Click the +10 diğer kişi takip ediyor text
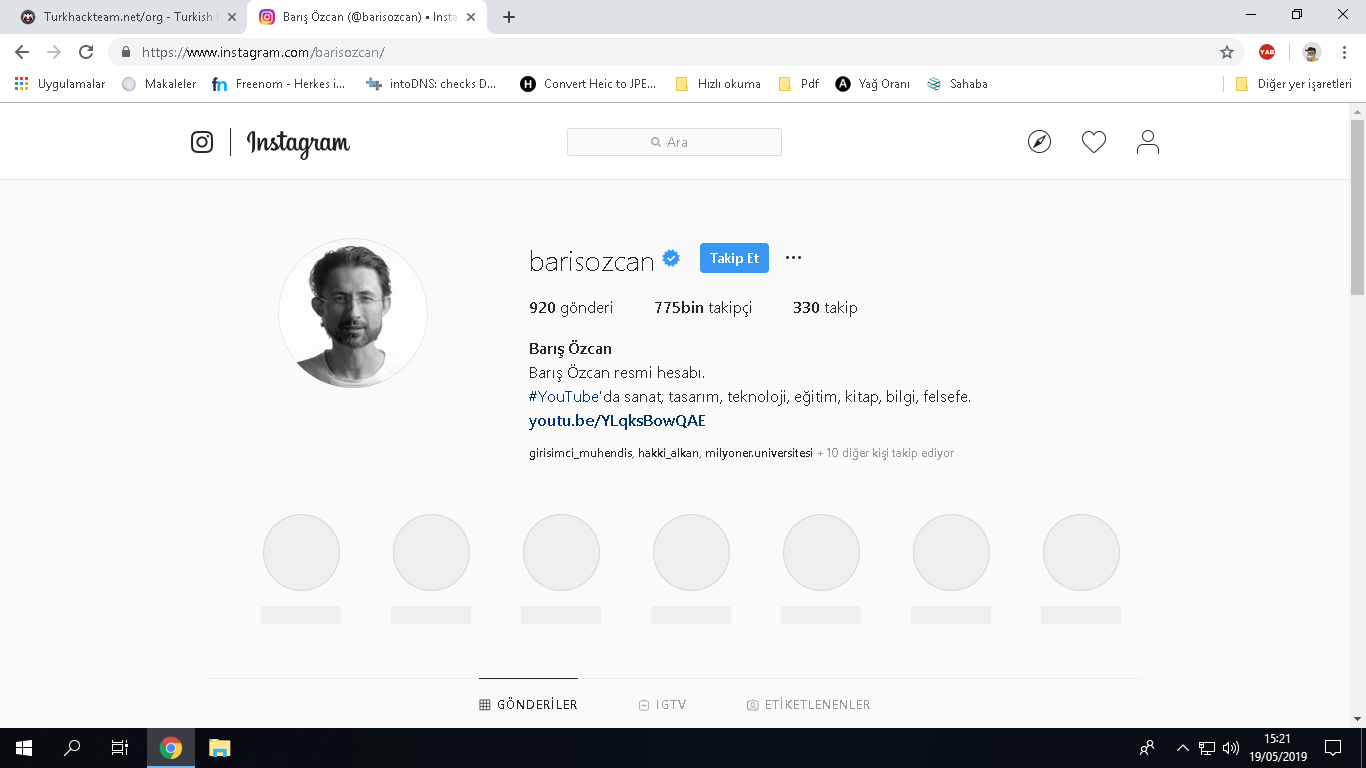1366x768 pixels. (886, 453)
